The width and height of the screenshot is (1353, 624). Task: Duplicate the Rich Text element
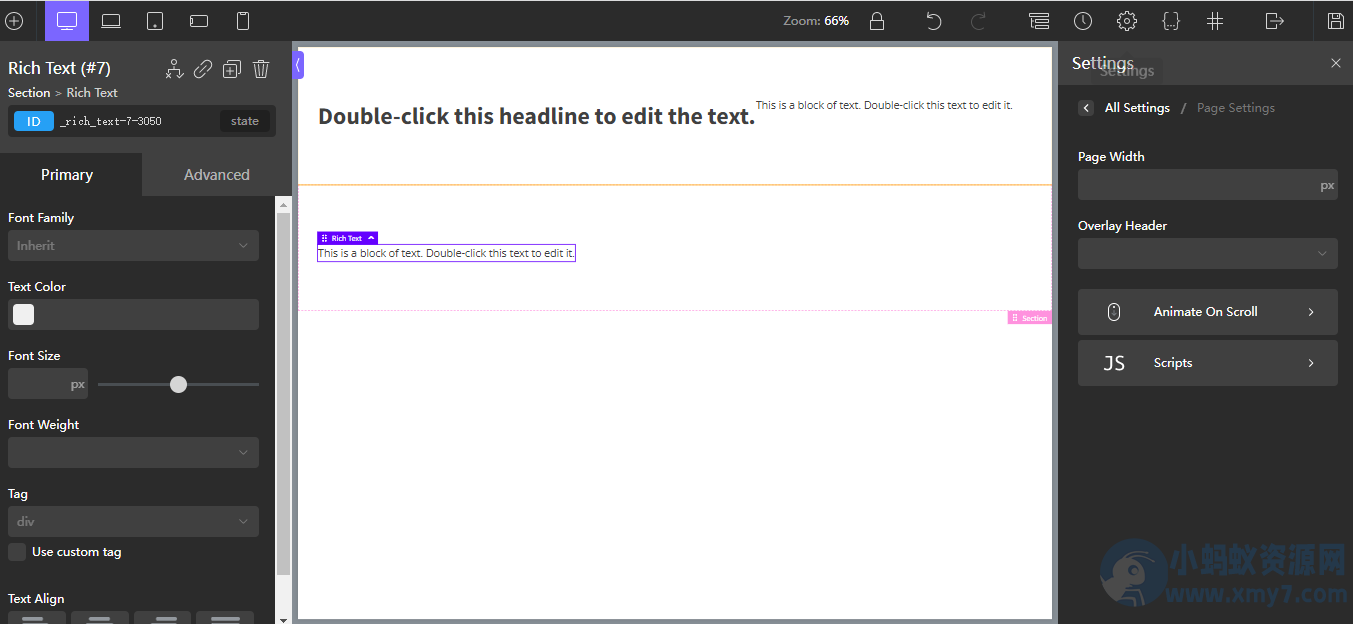tap(232, 69)
